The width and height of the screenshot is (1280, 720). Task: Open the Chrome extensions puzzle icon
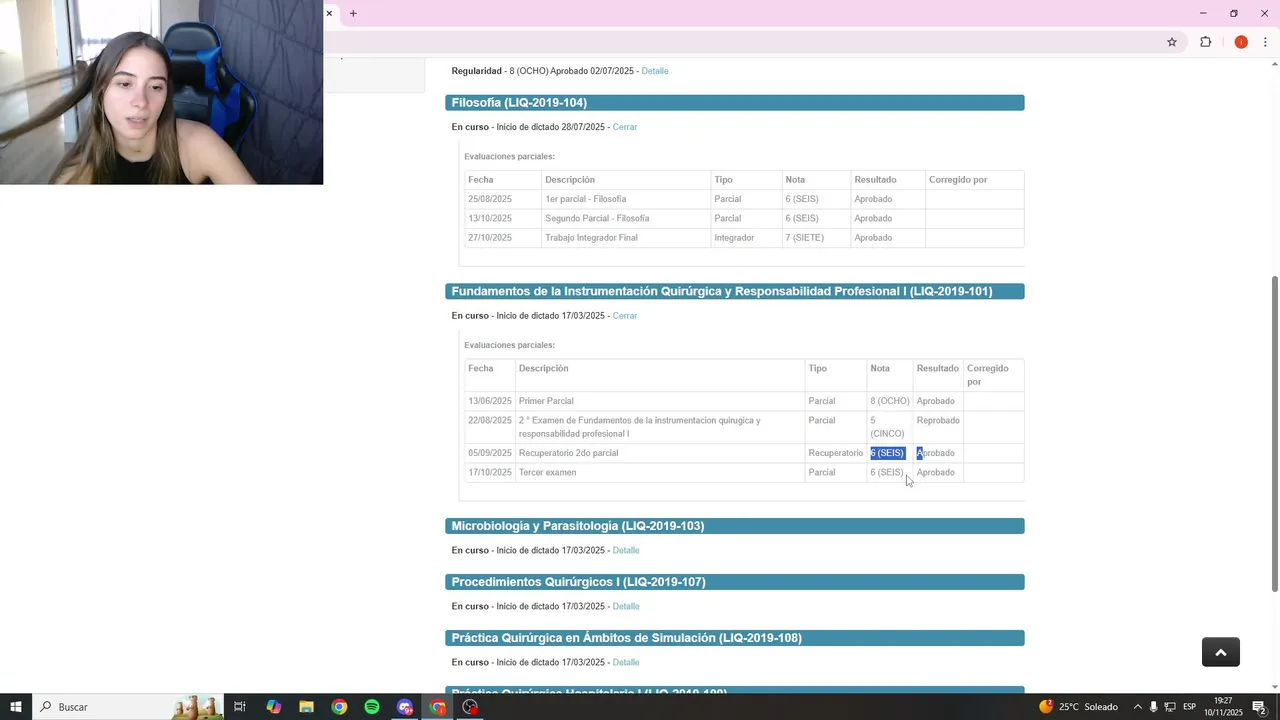[x=1205, y=42]
